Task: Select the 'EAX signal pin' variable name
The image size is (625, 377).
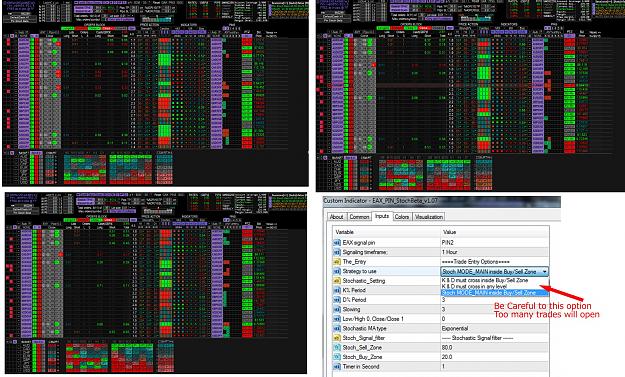Action: (359, 243)
